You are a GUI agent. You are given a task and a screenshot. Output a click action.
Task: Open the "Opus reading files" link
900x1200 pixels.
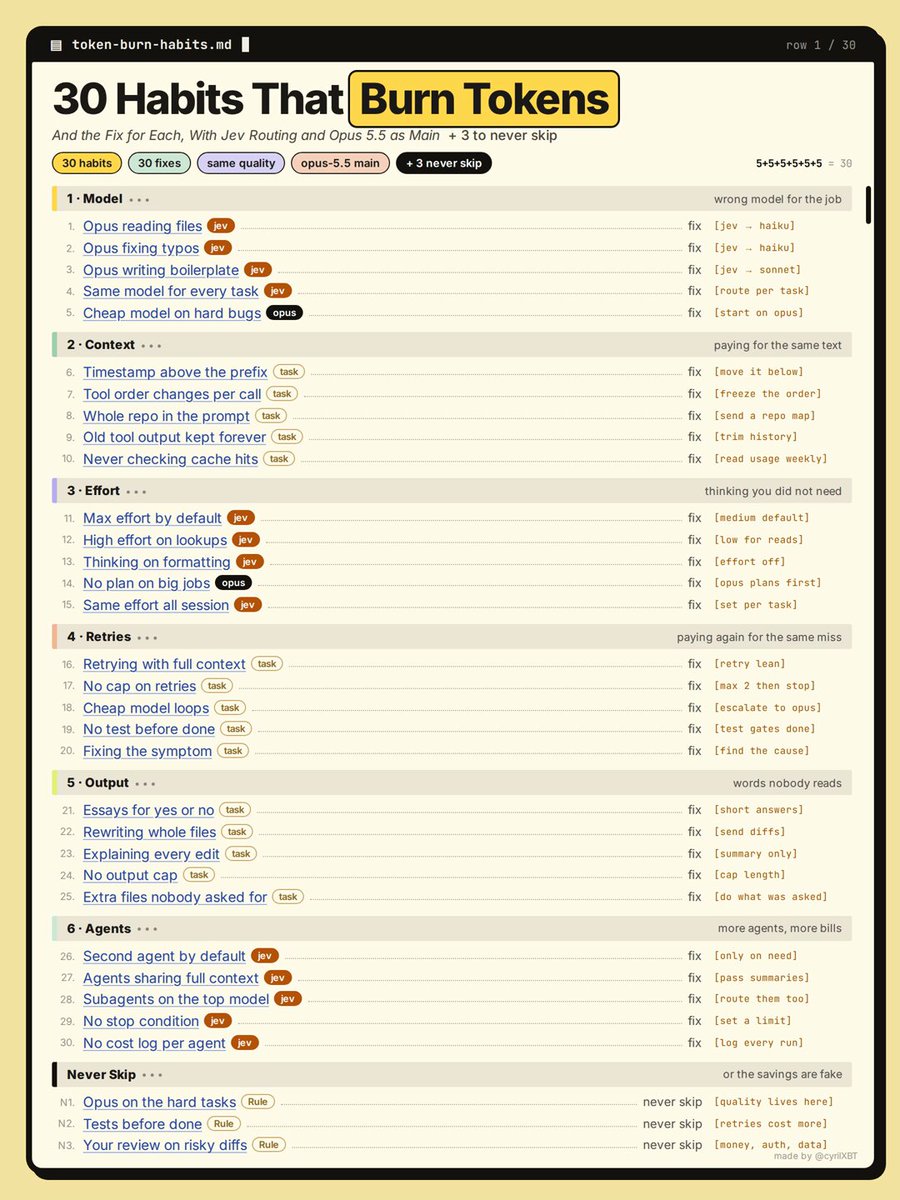coord(142,227)
